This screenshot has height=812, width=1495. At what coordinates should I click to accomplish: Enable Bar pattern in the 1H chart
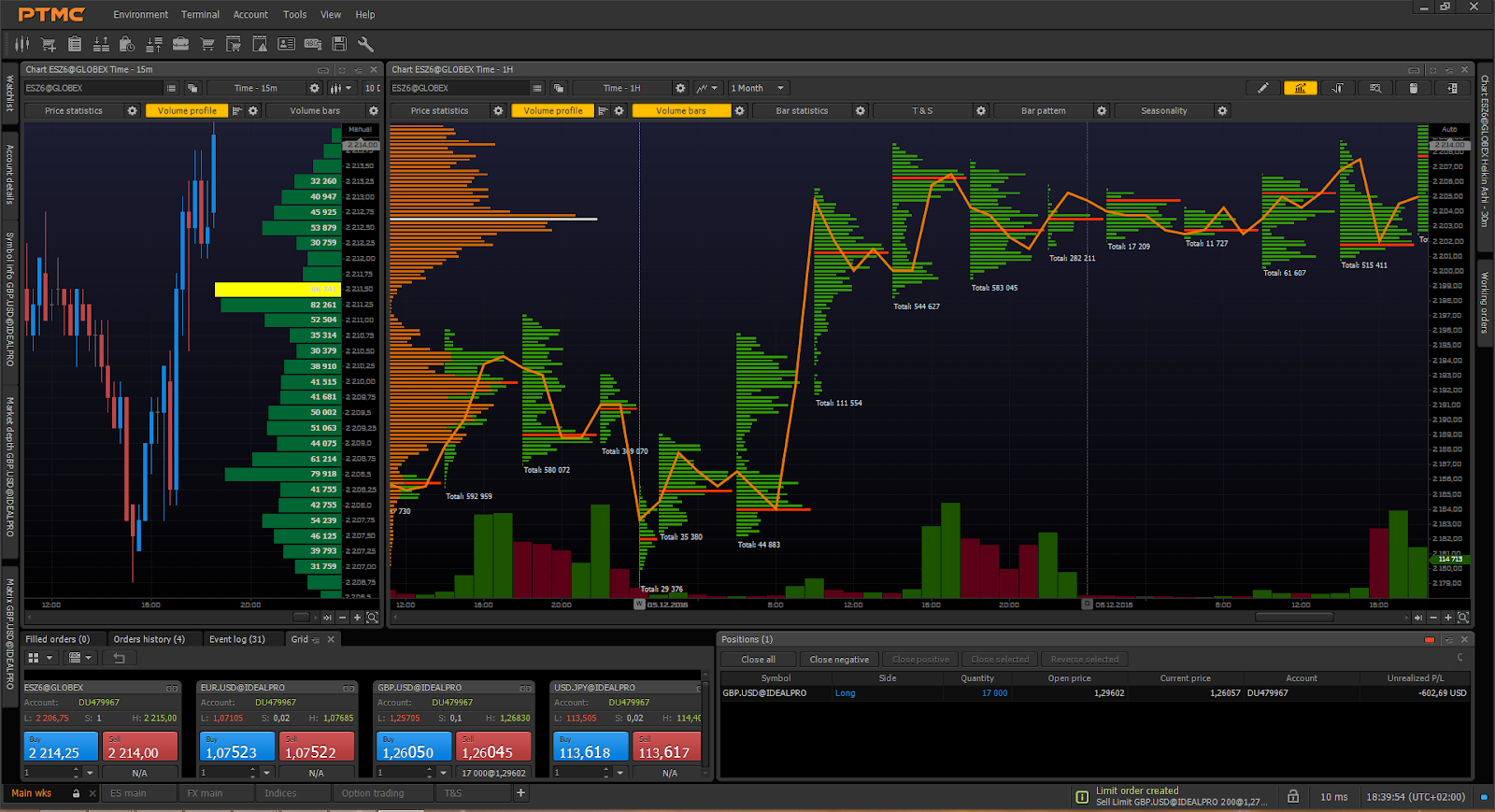(1043, 110)
